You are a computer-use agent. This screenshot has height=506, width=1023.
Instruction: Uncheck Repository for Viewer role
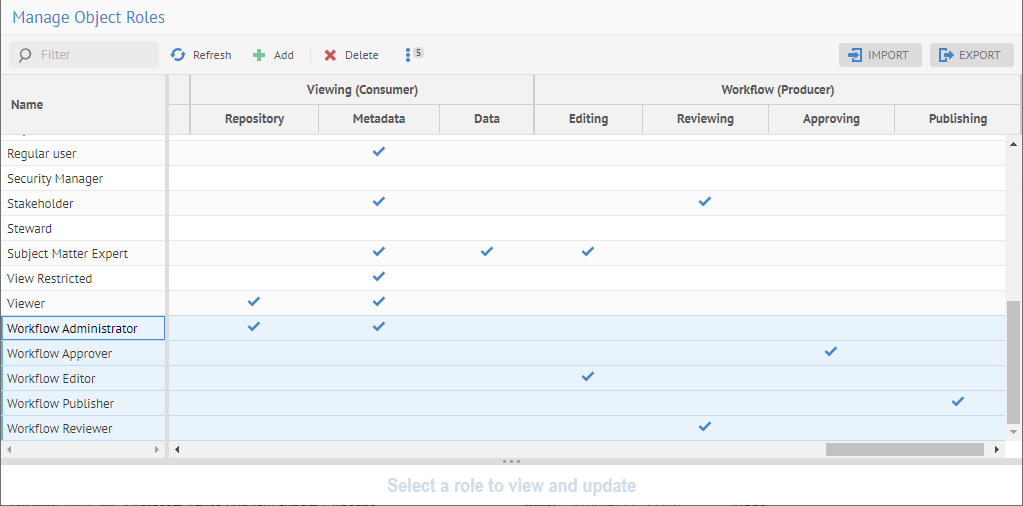254,302
